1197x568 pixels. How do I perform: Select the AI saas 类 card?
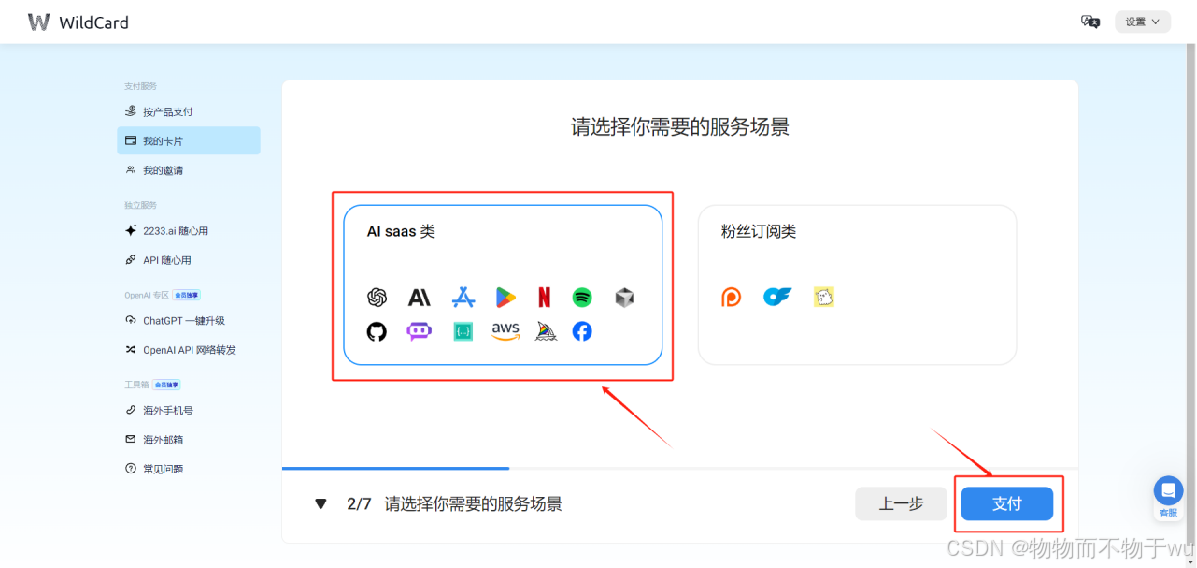[x=503, y=285]
